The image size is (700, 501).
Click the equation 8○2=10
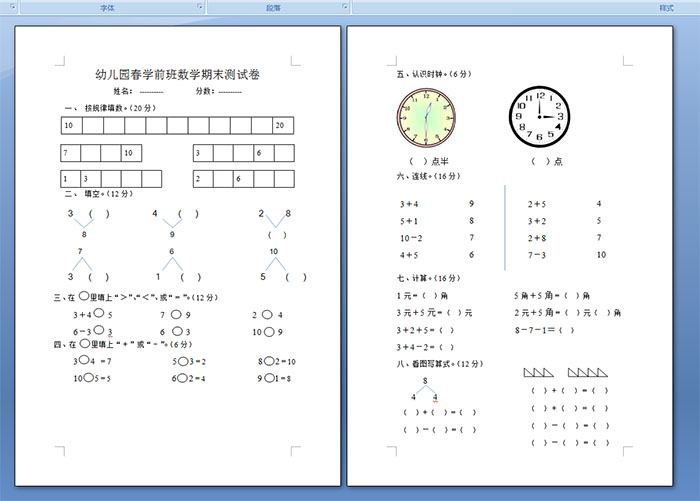click(277, 361)
